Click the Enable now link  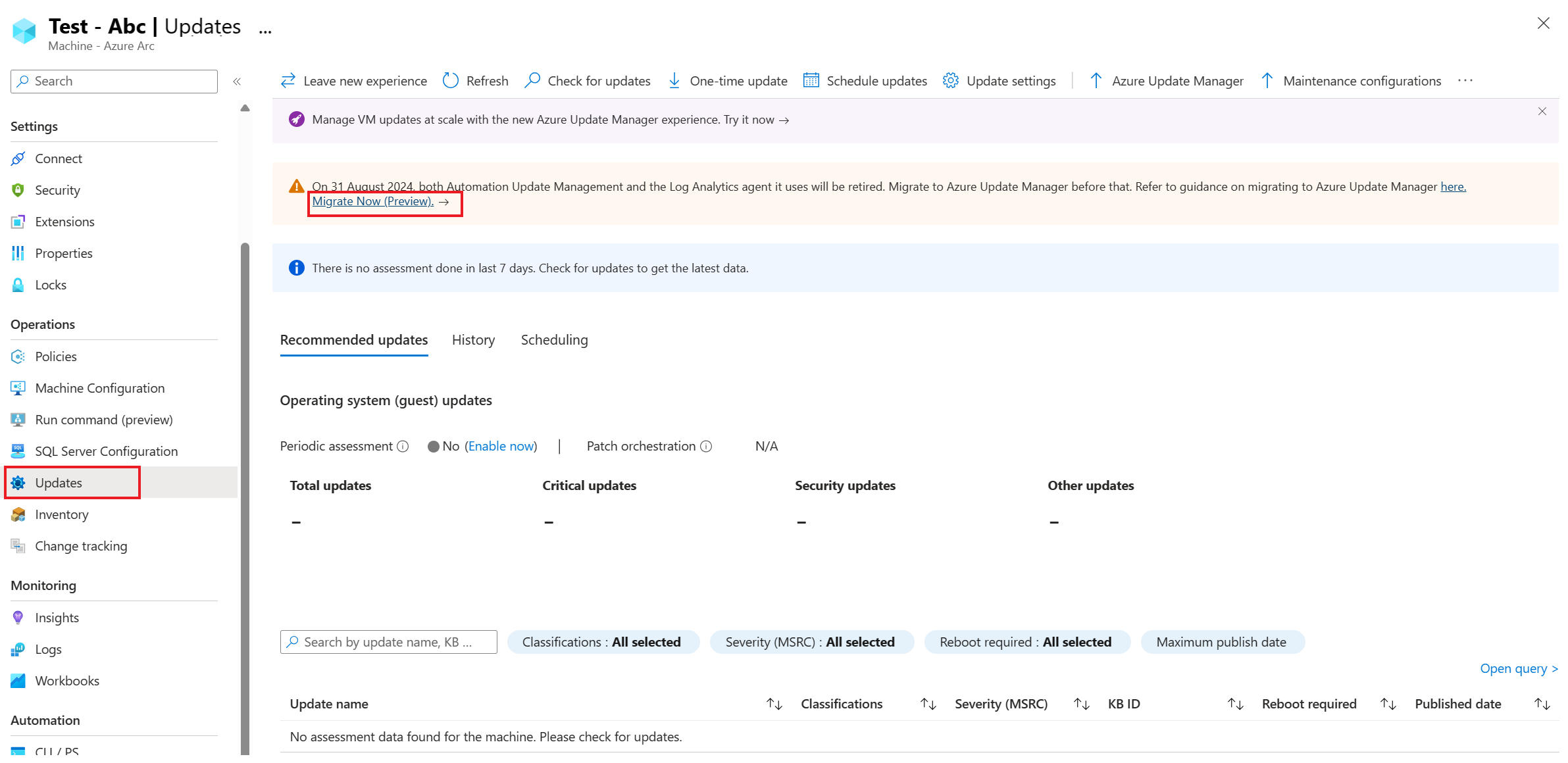[501, 447]
